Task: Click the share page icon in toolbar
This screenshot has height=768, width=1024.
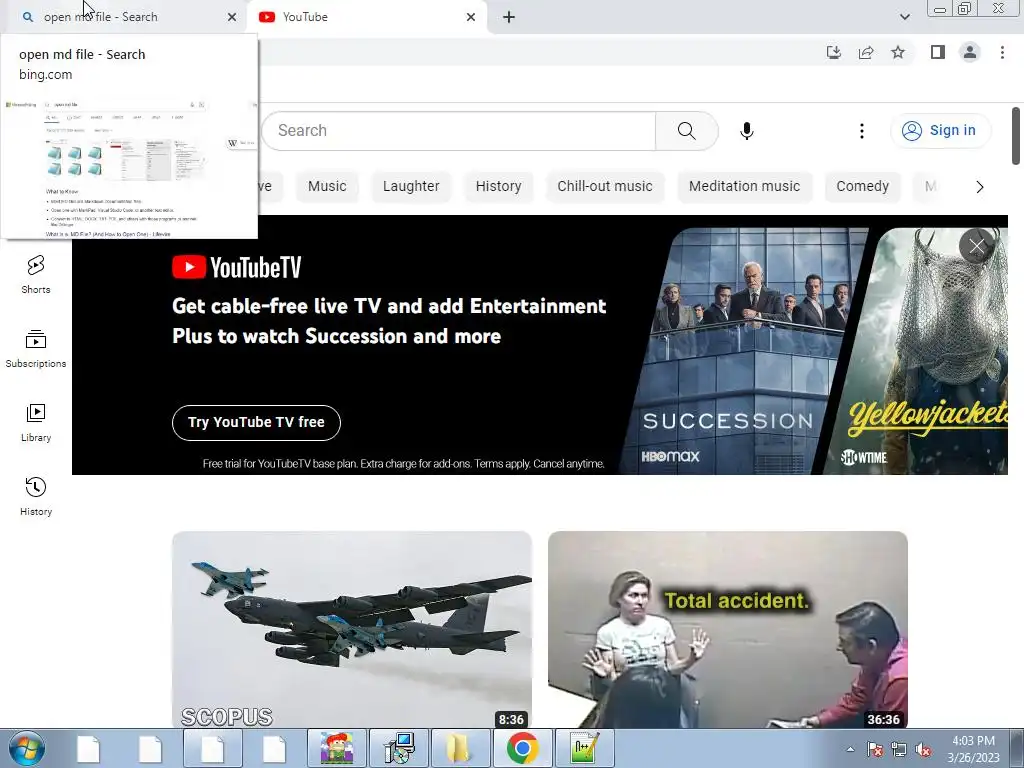Action: pos(866,52)
